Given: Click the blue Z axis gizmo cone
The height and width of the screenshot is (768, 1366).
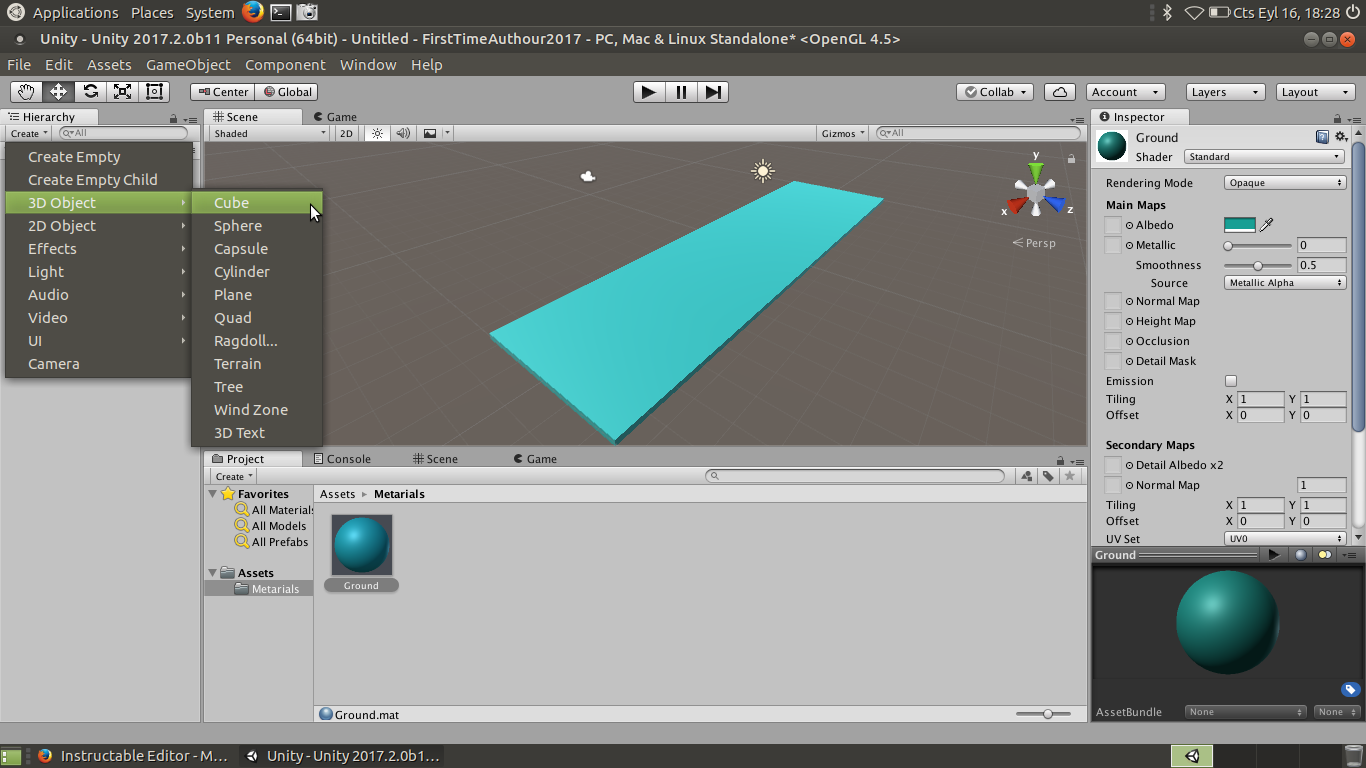Looking at the screenshot, I should pyautogui.click(x=1054, y=204).
